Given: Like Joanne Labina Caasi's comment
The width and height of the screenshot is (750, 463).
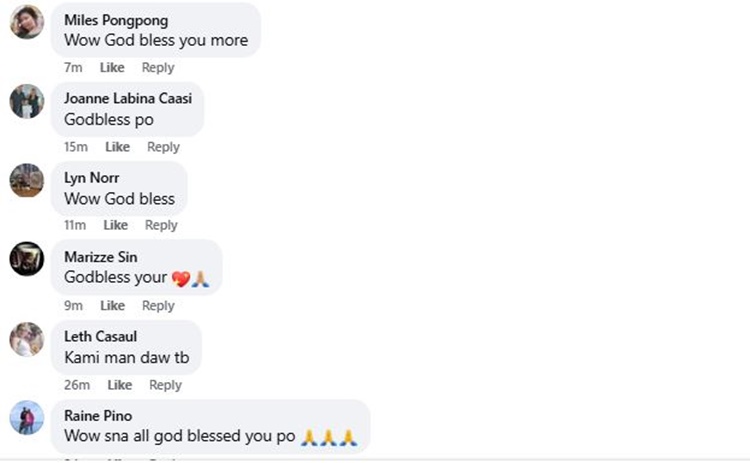Looking at the screenshot, I should 118,147.
